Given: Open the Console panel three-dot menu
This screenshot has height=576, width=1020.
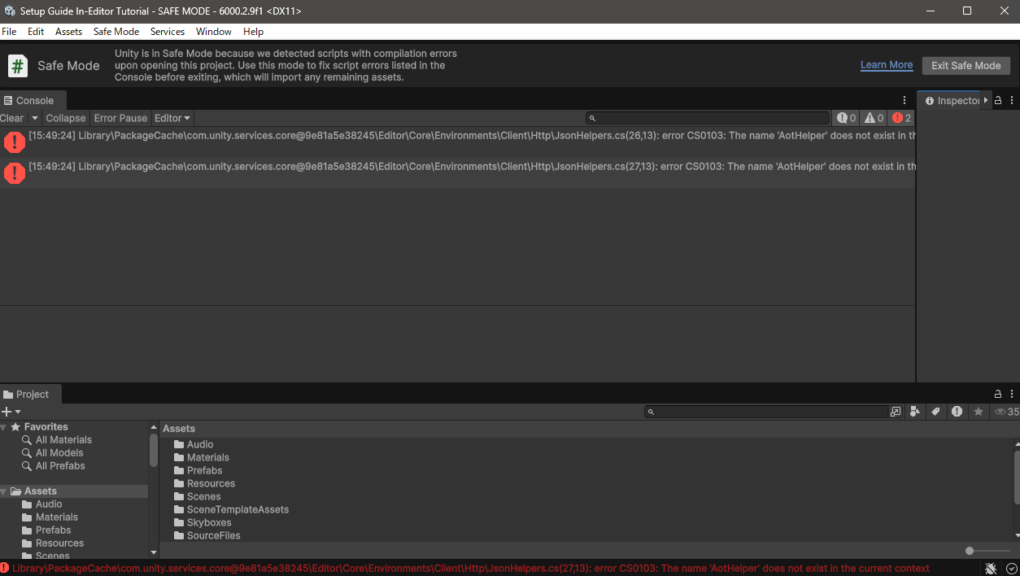Looking at the screenshot, I should coord(905,100).
